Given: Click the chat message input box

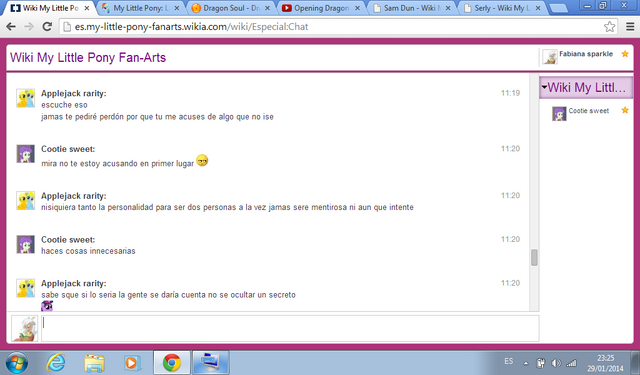Looking at the screenshot, I should [290, 328].
